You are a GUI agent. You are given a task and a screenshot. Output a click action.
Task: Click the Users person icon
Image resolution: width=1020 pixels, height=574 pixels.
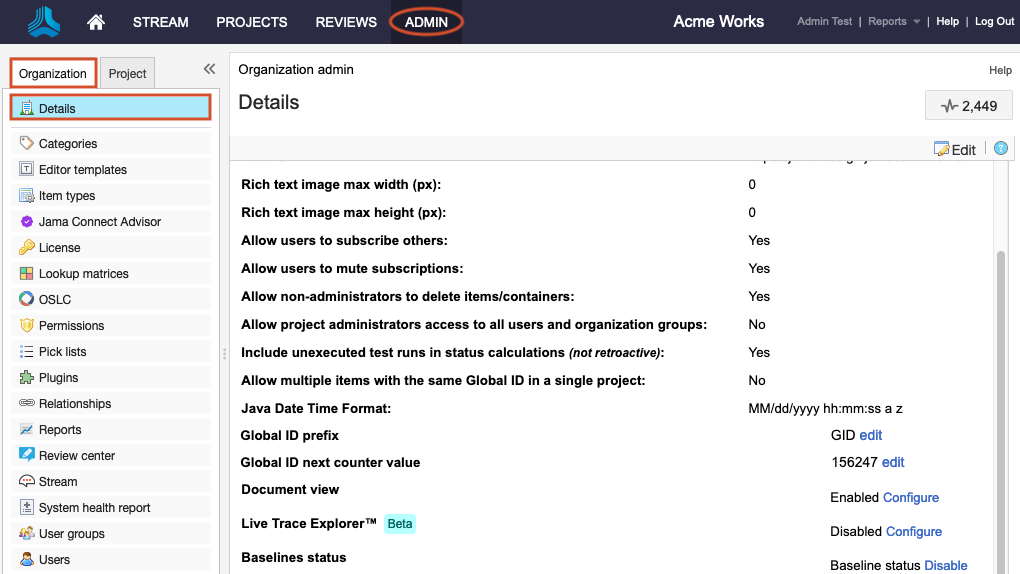pyautogui.click(x=27, y=559)
